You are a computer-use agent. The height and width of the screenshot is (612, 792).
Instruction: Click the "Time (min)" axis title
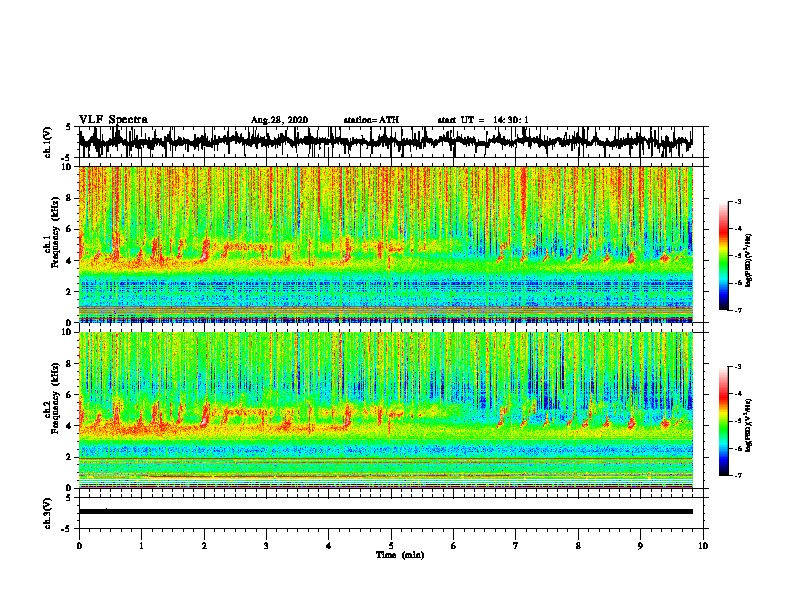[400, 555]
